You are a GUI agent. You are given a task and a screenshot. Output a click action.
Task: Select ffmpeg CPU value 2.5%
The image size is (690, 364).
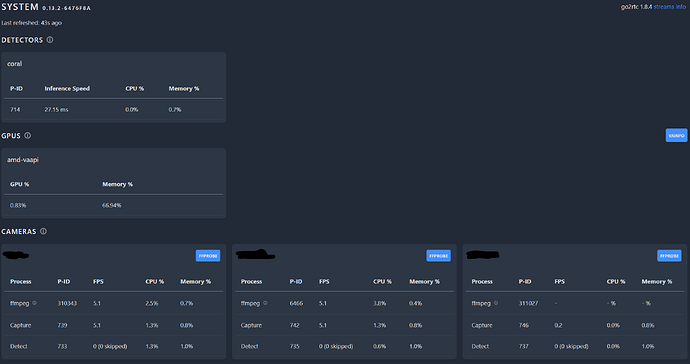pos(152,303)
